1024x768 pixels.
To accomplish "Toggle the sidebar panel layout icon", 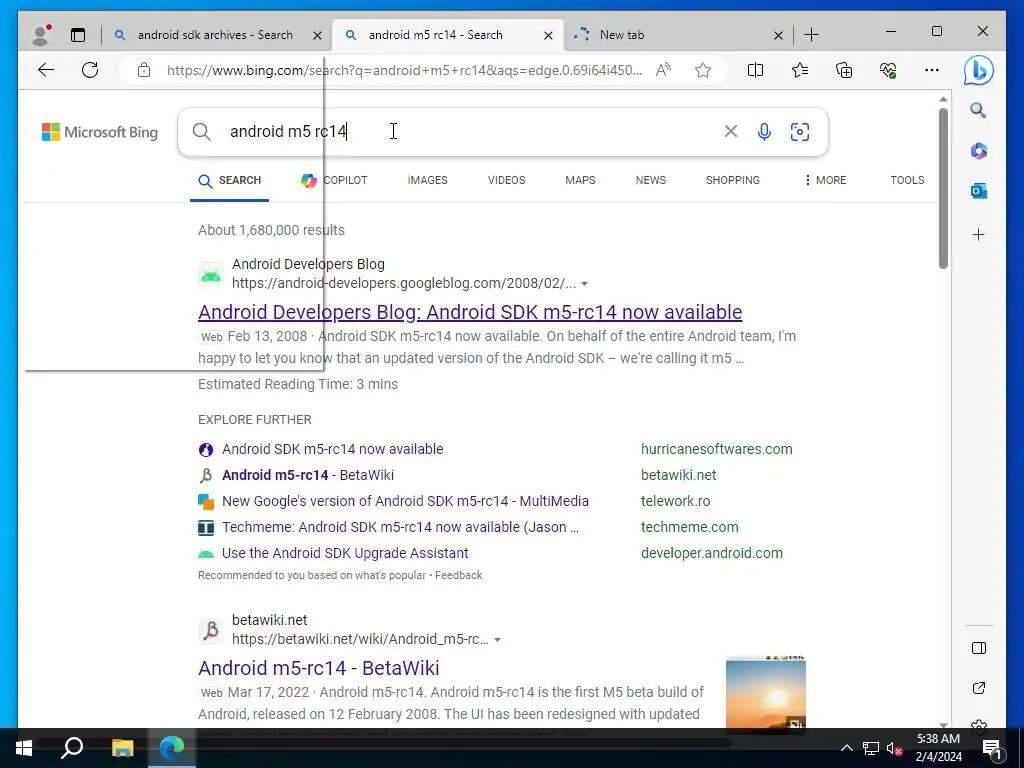I will (978, 648).
